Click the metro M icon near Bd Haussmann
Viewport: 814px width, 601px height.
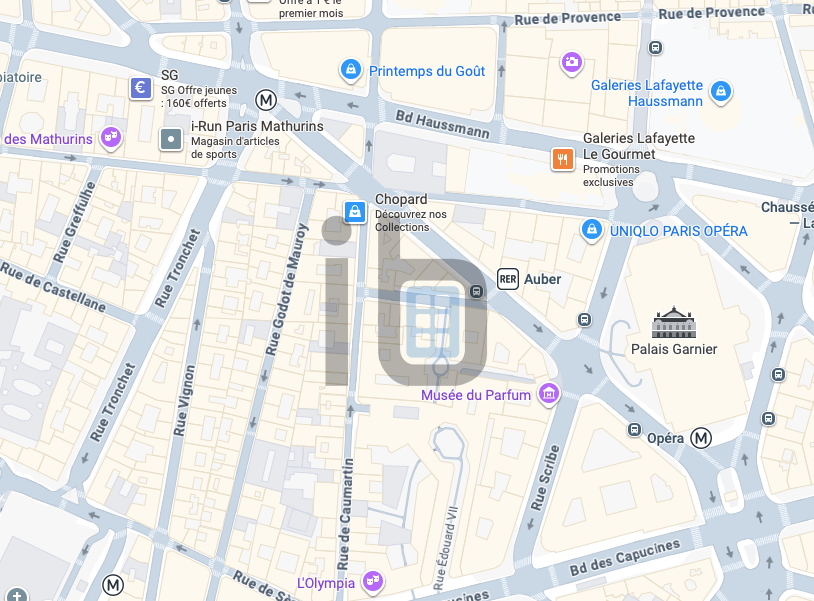point(266,100)
